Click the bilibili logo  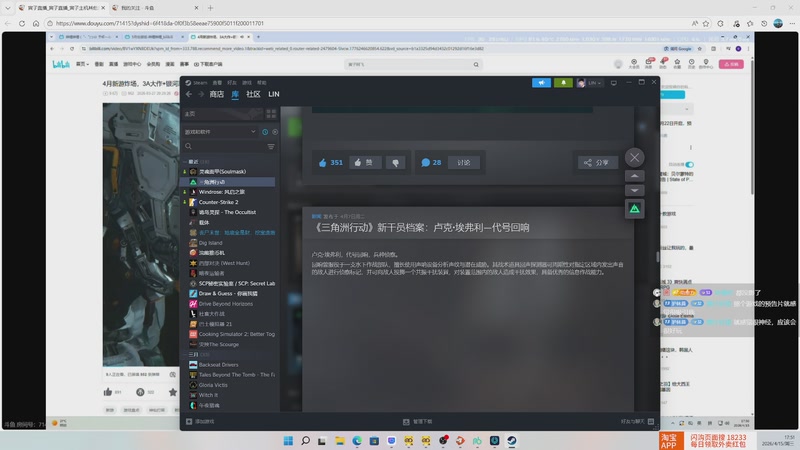pos(61,64)
